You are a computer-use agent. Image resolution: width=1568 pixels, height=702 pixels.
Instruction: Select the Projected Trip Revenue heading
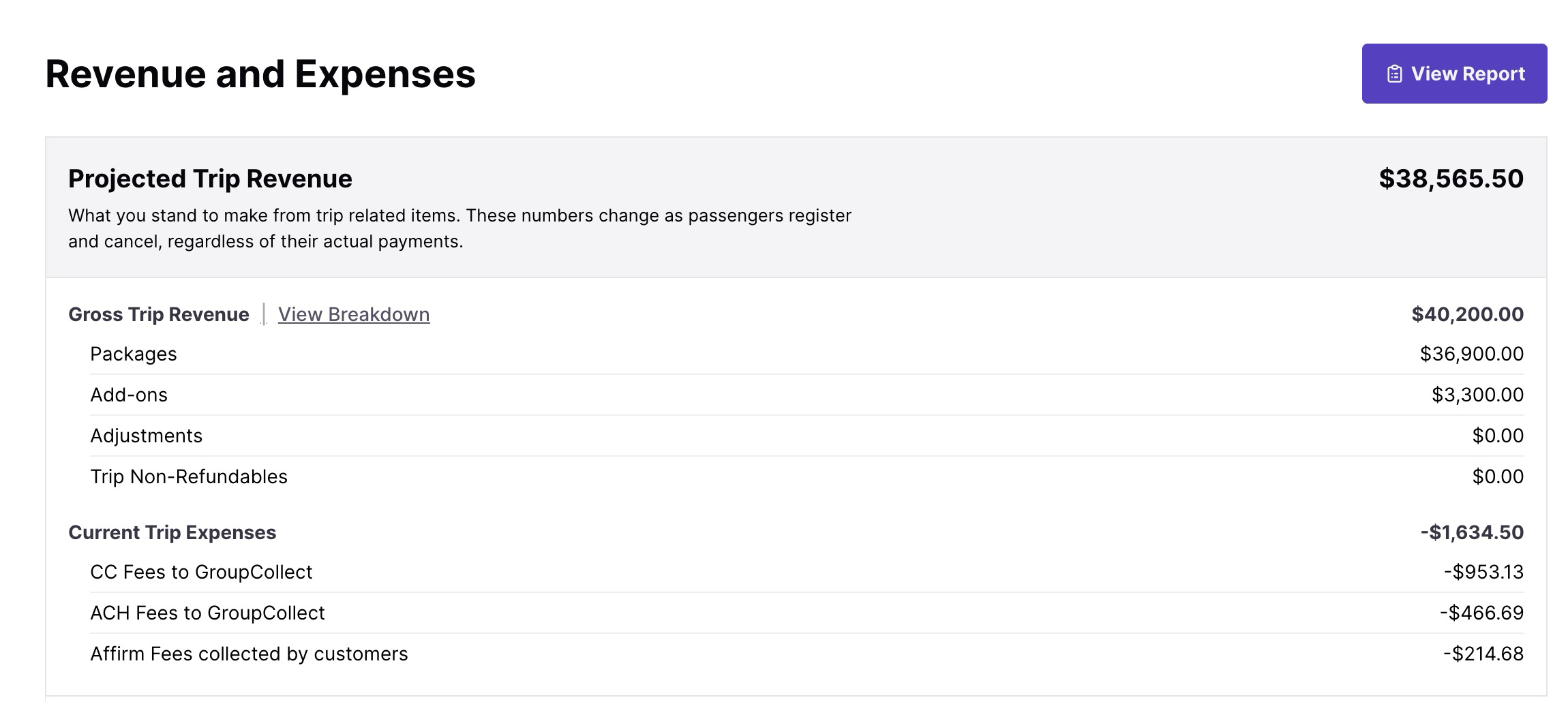click(210, 179)
